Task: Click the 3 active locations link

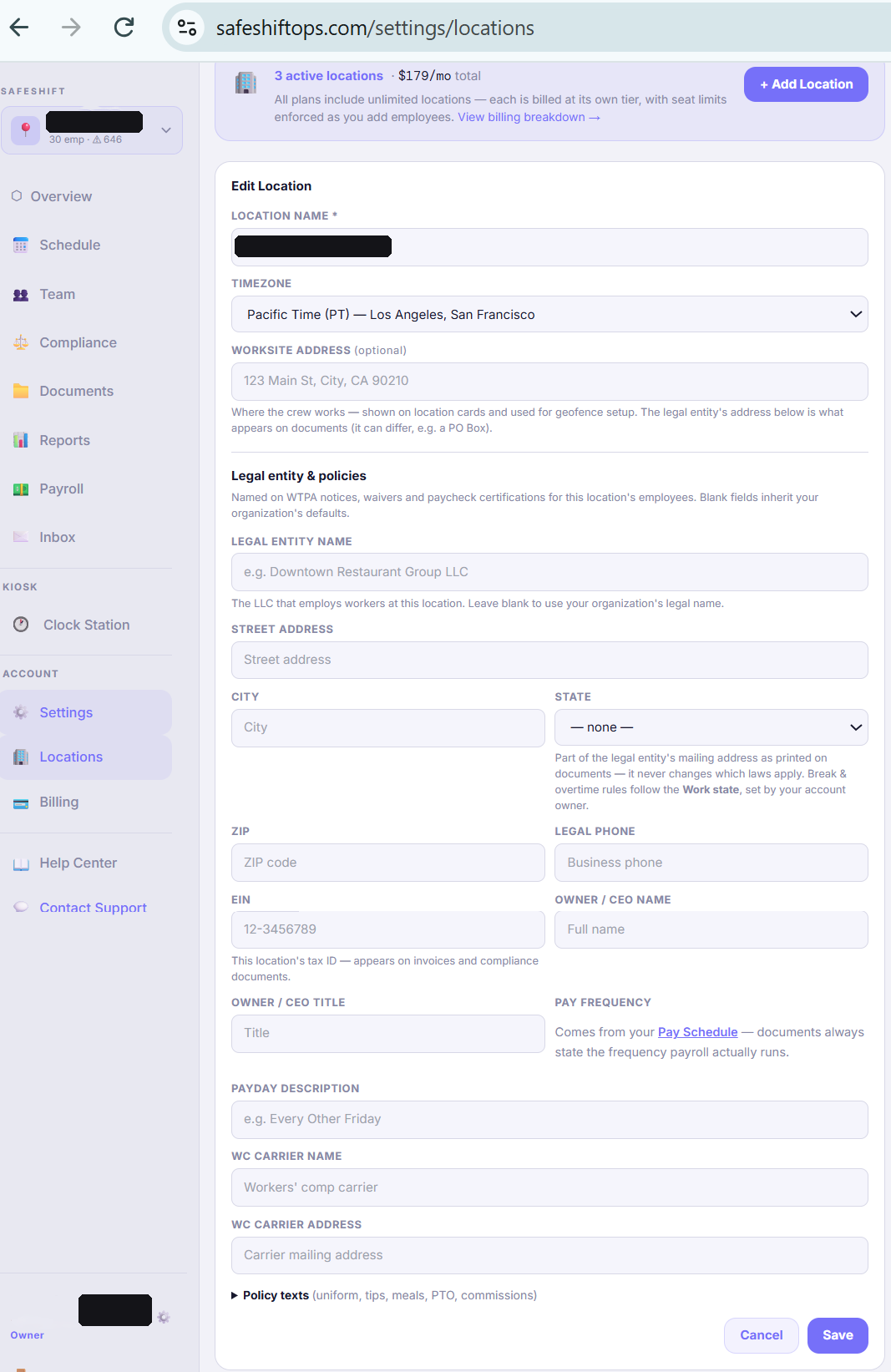Action: pos(329,76)
